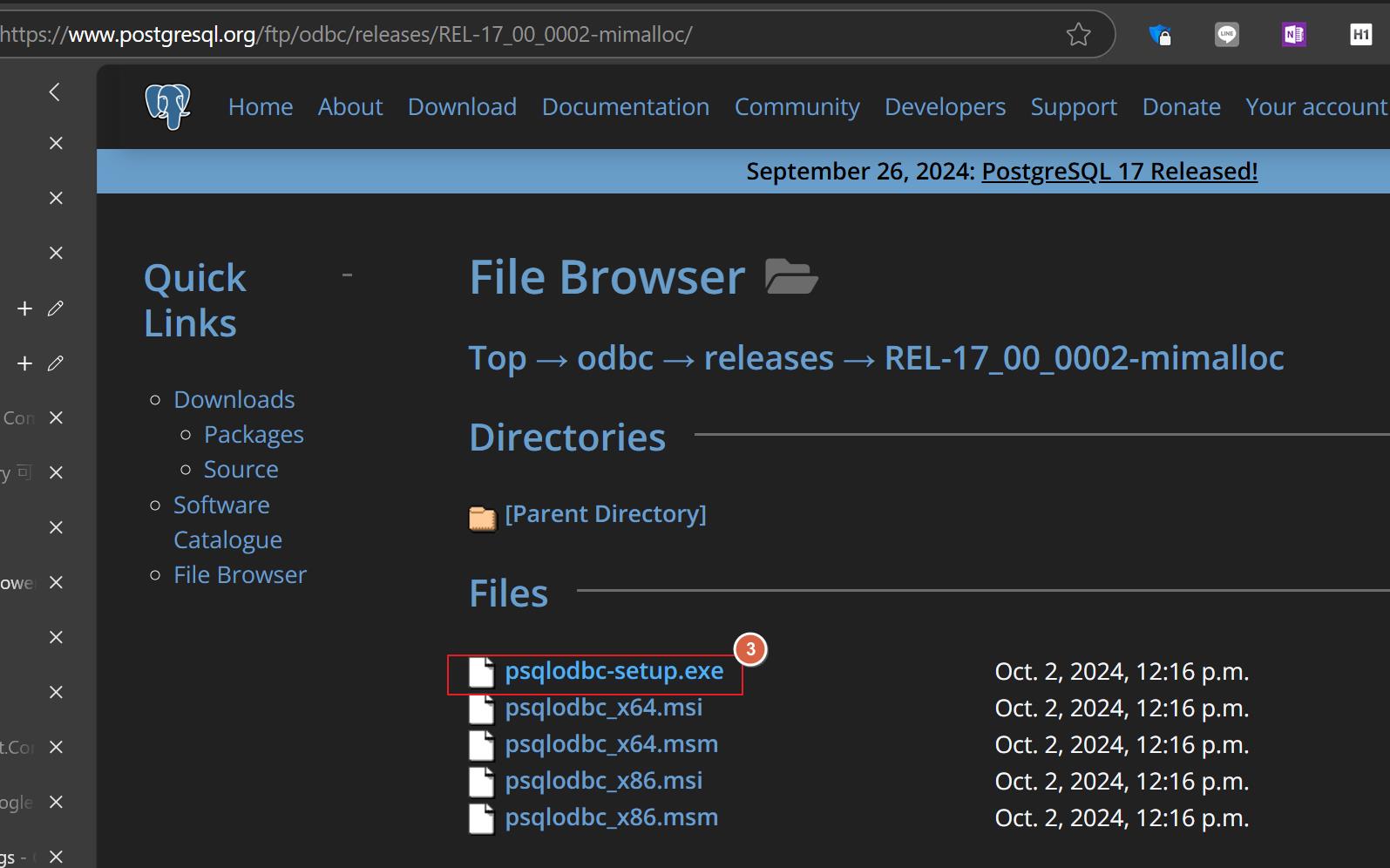Open the Documentation navigation item
The height and width of the screenshot is (868, 1390).
coord(626,106)
